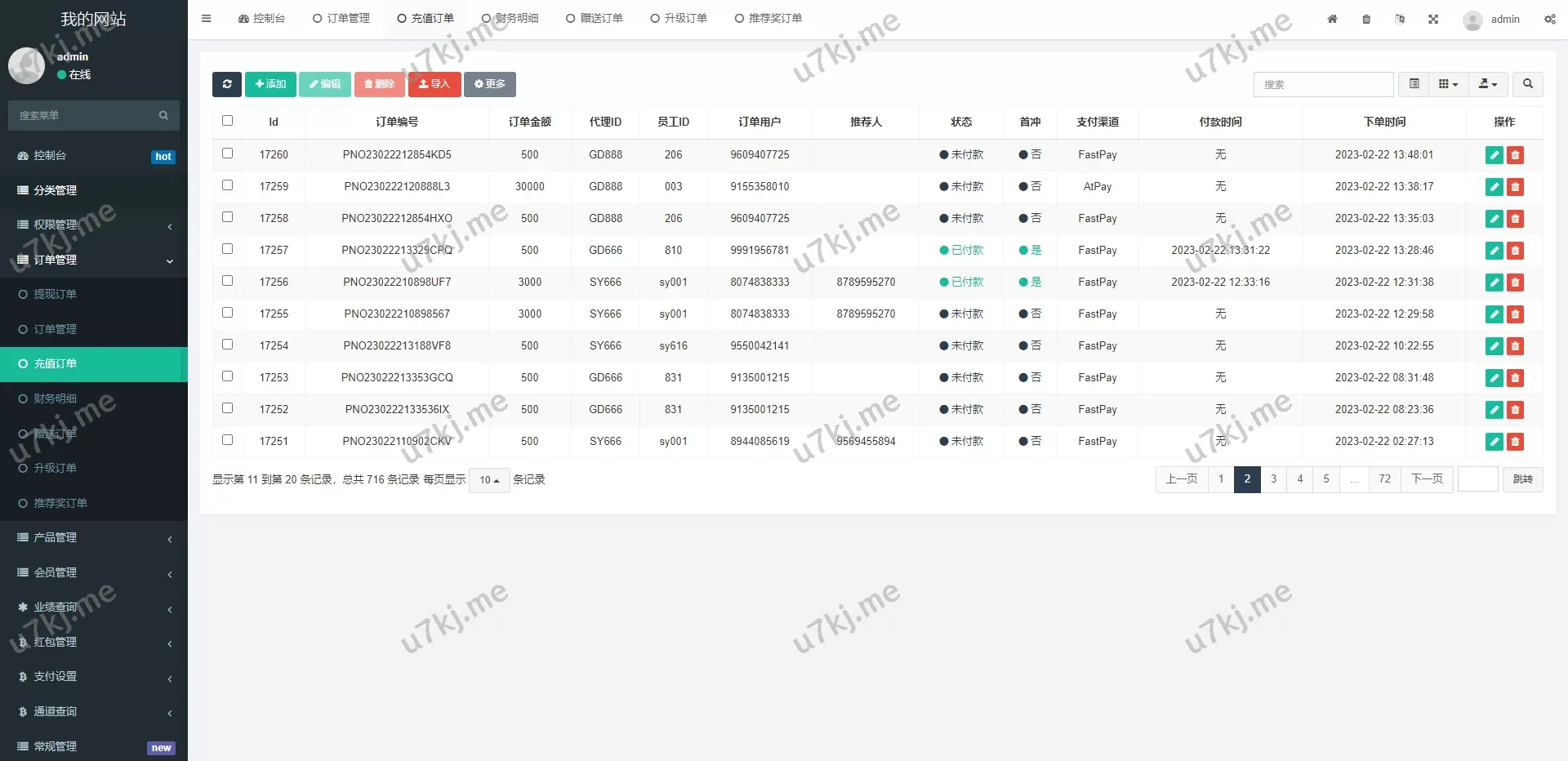Toggle the sidebar with the hamburger icon

tap(207, 19)
